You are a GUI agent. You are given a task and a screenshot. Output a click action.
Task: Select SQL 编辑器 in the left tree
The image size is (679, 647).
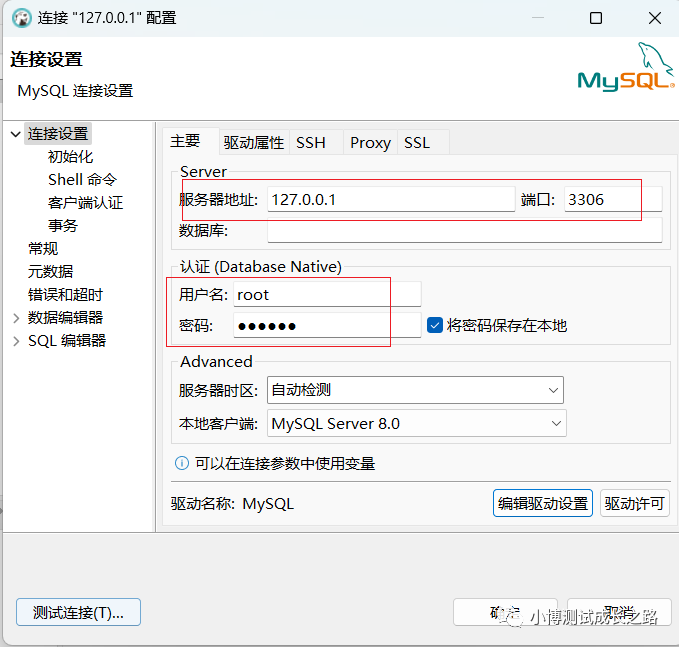point(67,341)
